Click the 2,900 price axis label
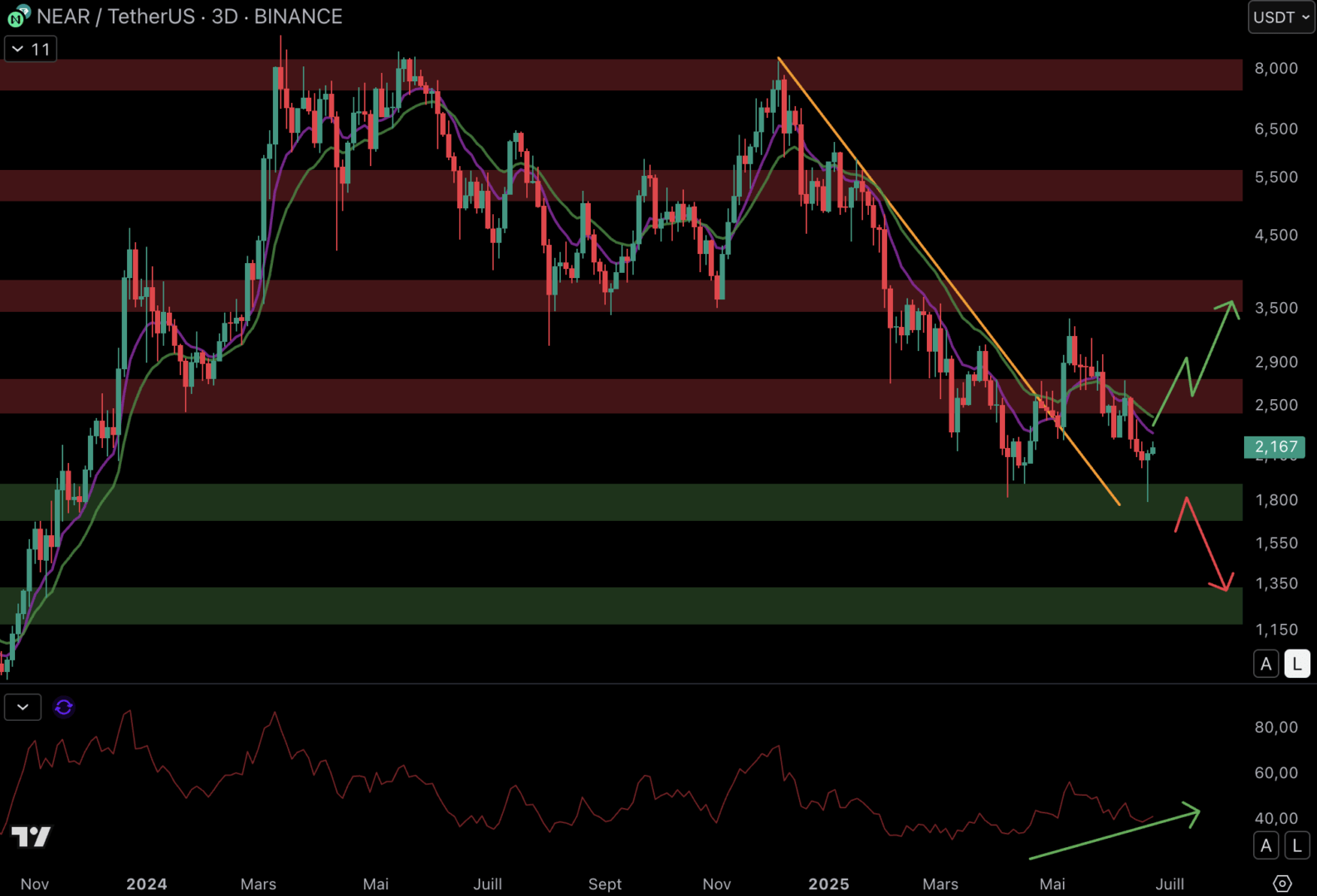 [x=1276, y=362]
